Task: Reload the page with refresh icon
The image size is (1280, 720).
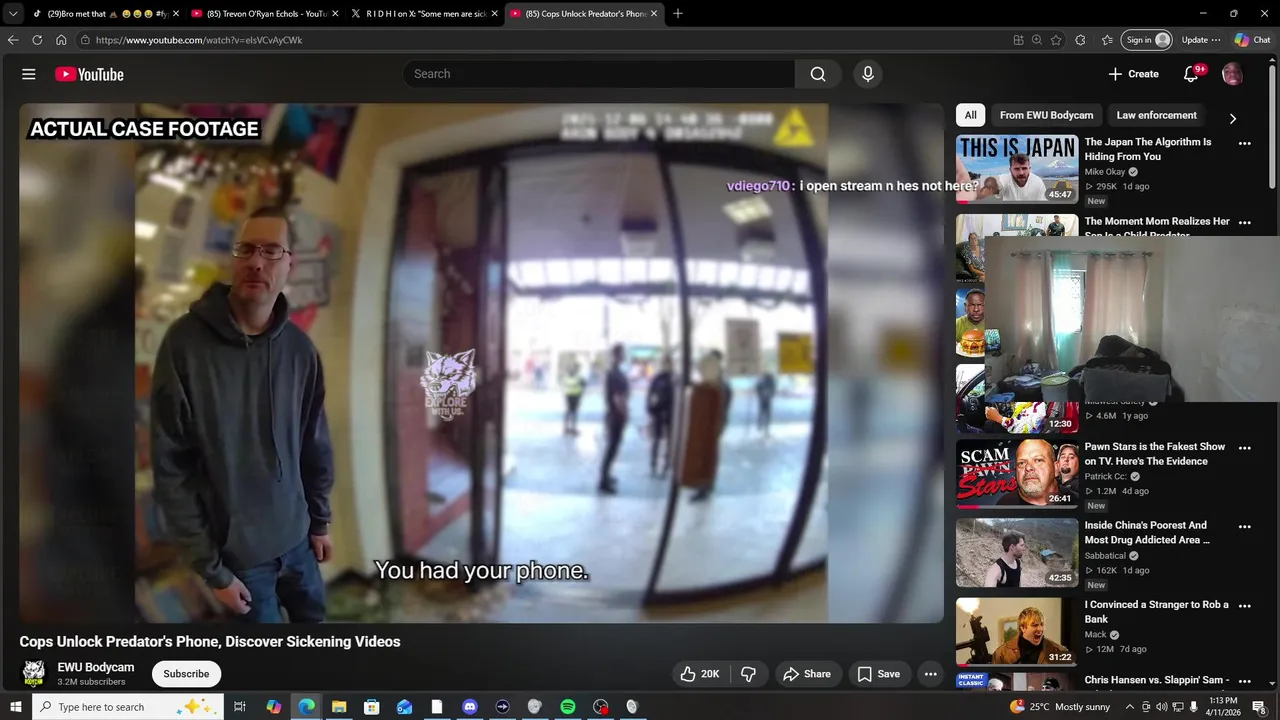Action: (x=37, y=40)
